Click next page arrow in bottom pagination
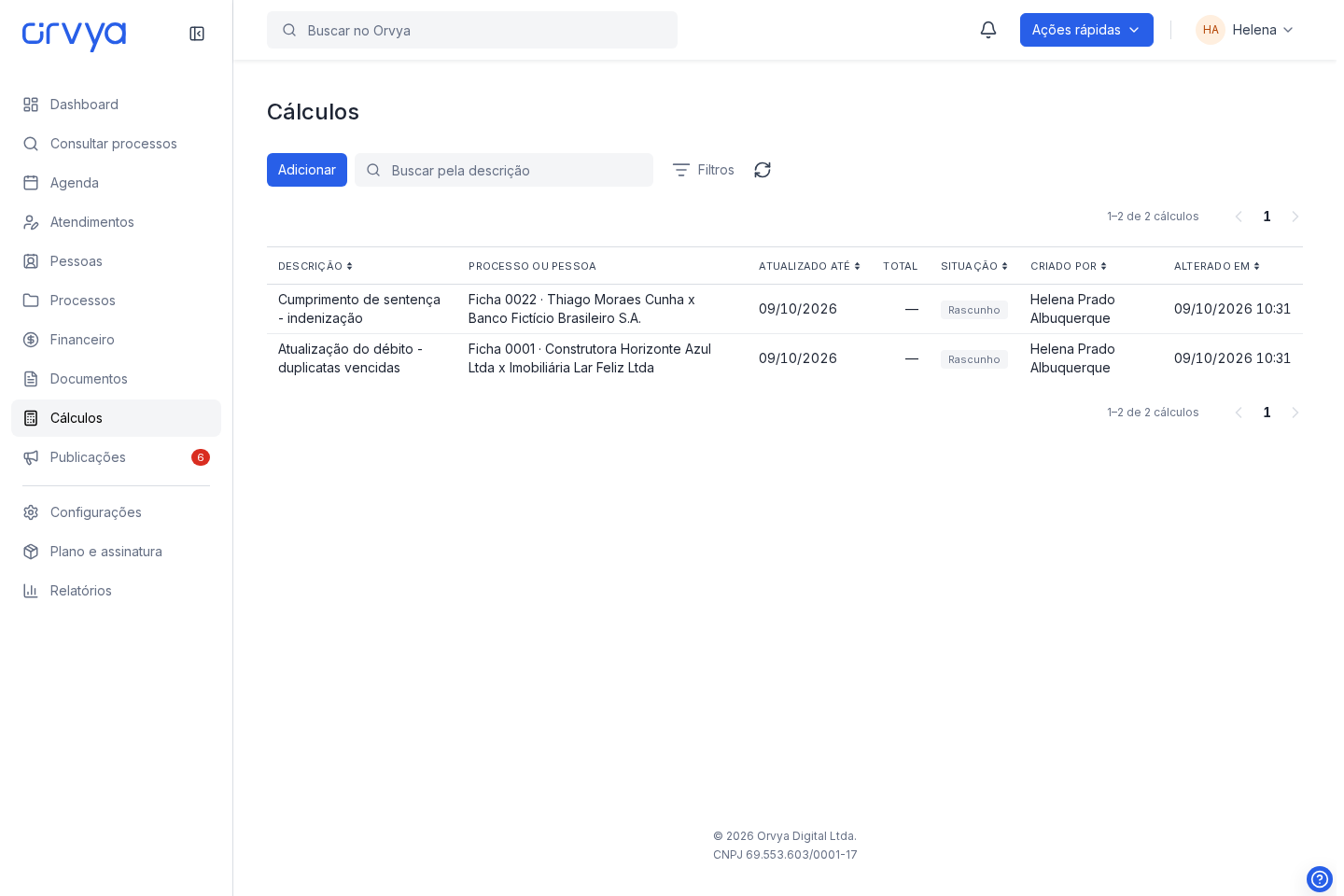Screen dimensions: 1344x896 tap(1295, 413)
